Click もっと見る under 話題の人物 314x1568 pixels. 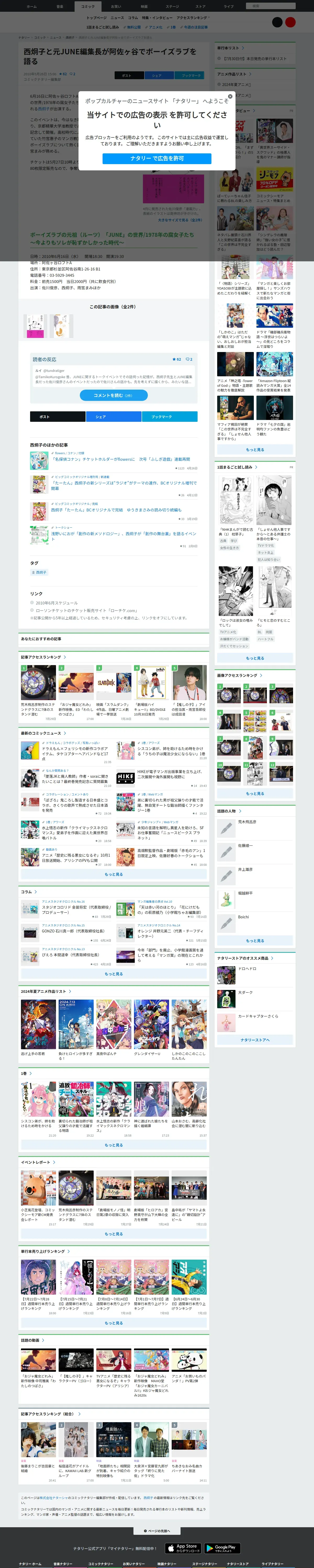[x=255, y=941]
